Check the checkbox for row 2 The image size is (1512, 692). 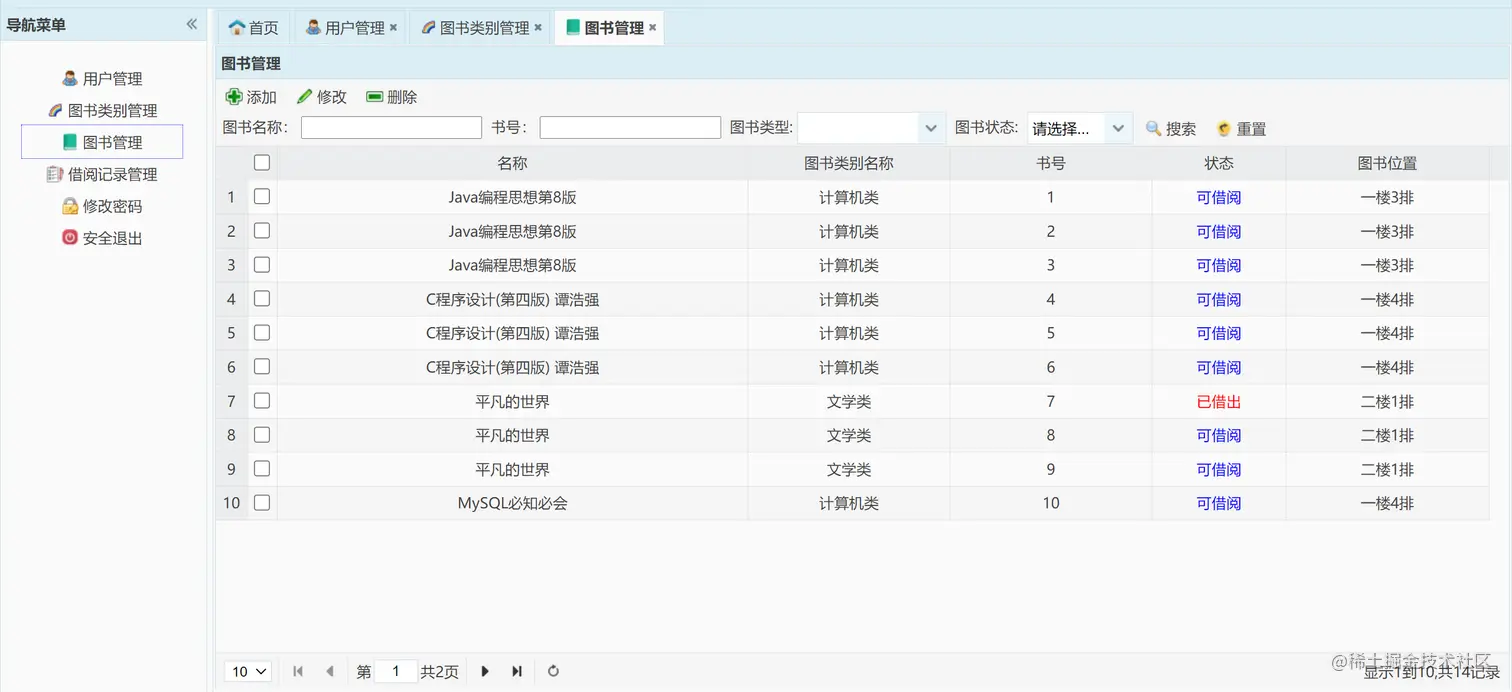tap(262, 230)
